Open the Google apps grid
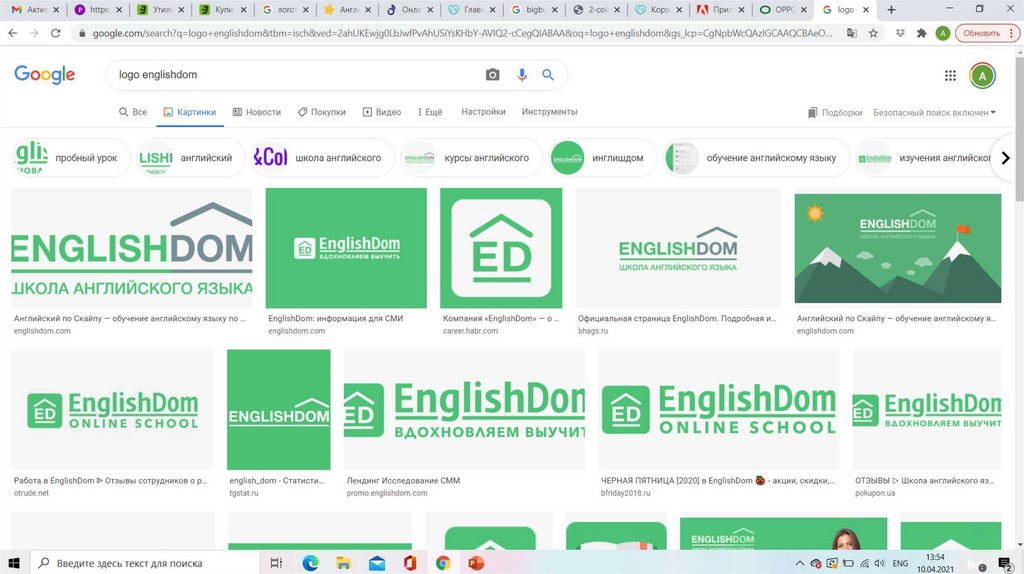 click(x=950, y=76)
